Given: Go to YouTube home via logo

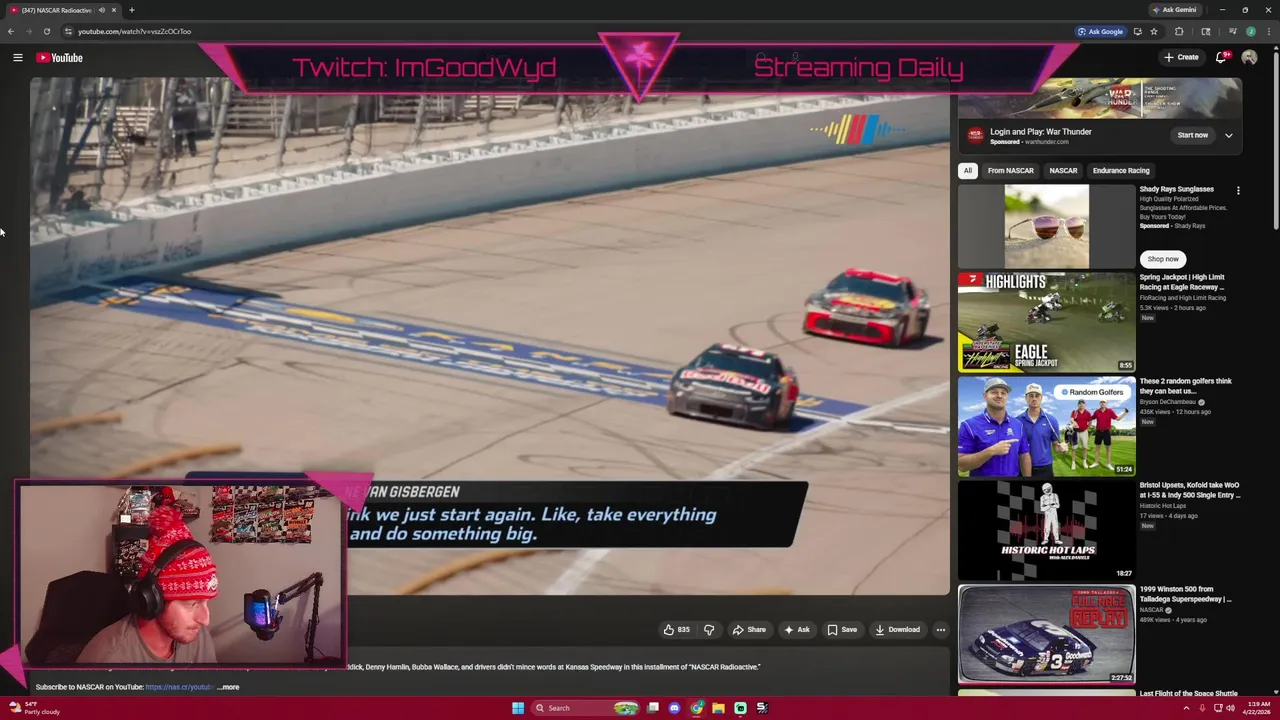Looking at the screenshot, I should [x=60, y=58].
